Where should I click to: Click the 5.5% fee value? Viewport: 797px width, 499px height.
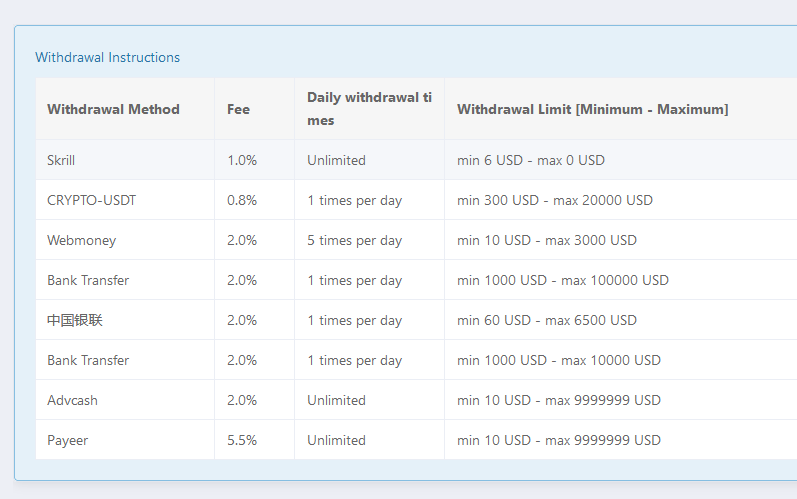pyautogui.click(x=242, y=440)
